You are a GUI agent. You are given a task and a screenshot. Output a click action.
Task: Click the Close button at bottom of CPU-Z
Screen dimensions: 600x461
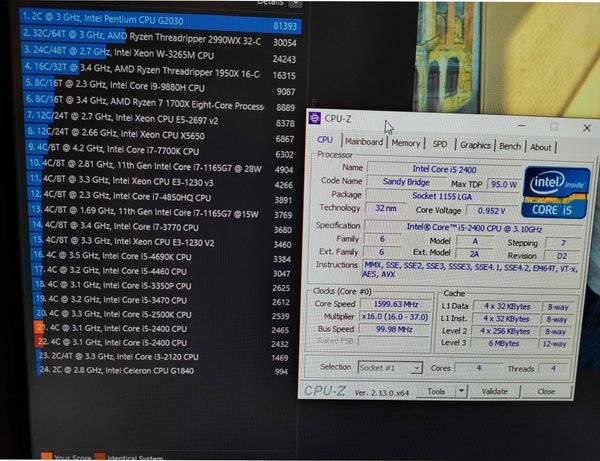(x=546, y=391)
